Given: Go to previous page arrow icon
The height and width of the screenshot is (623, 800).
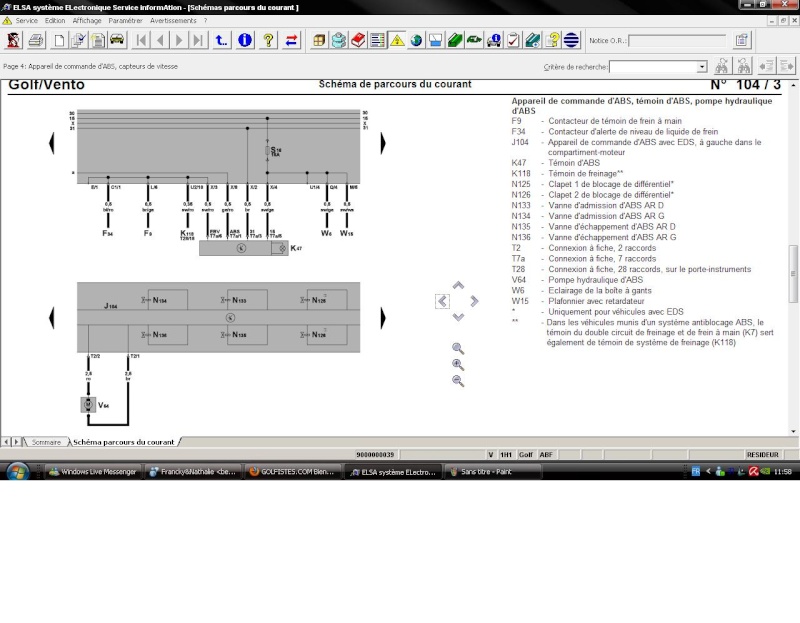Looking at the screenshot, I should (160, 40).
